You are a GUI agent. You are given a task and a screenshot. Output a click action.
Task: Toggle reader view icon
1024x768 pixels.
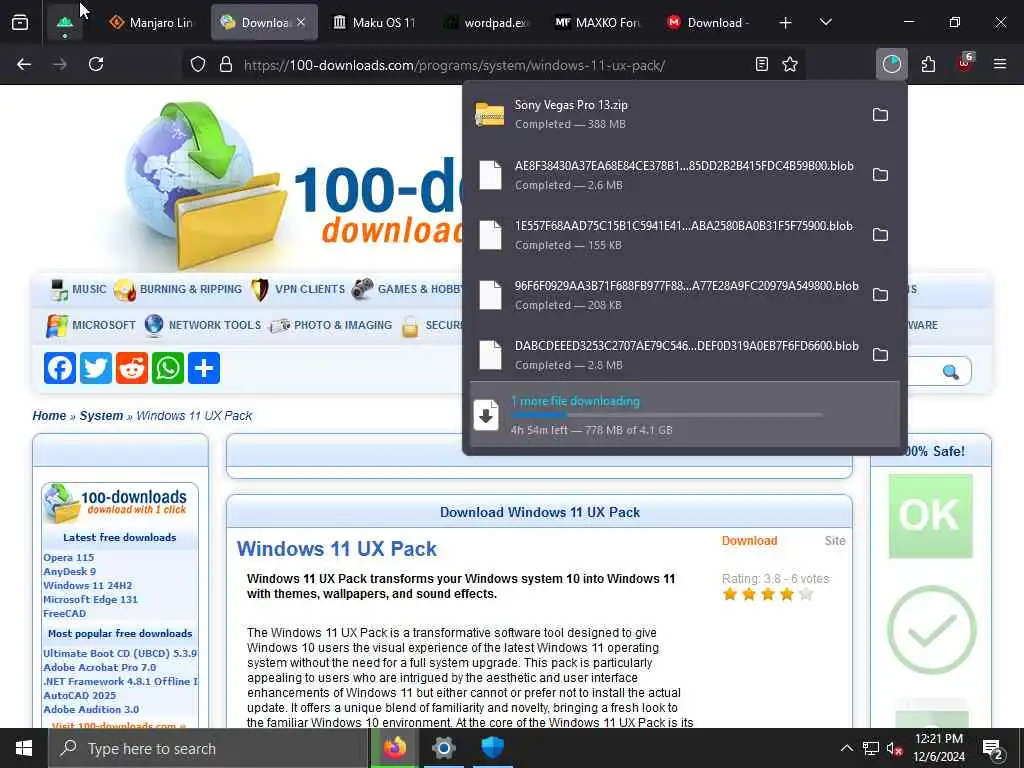[761, 64]
